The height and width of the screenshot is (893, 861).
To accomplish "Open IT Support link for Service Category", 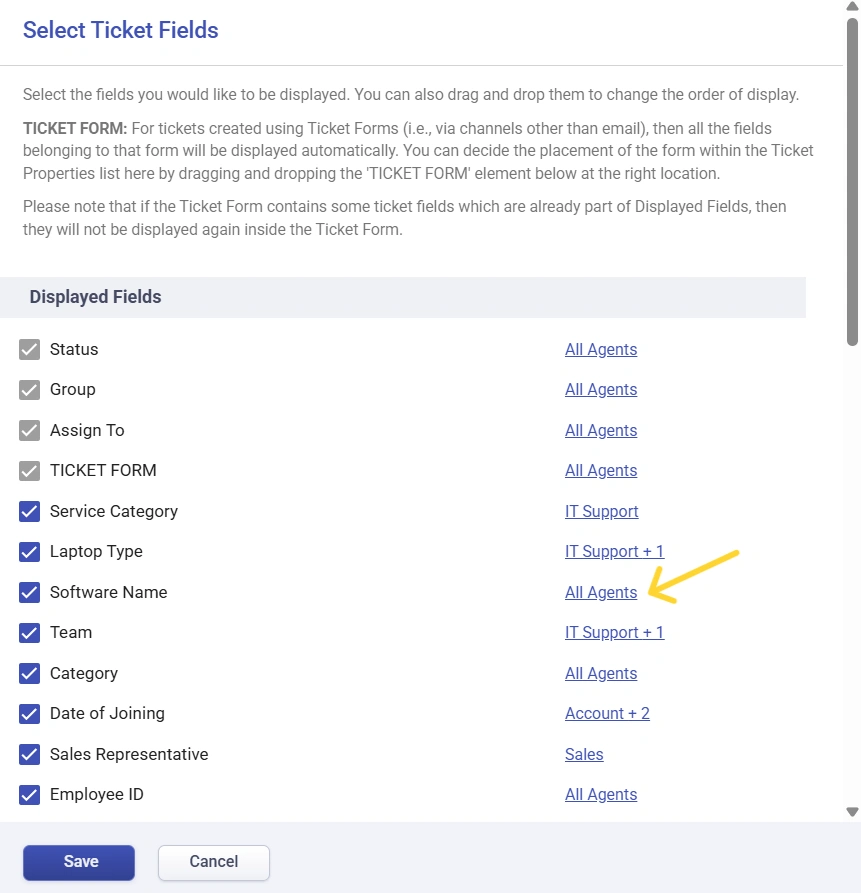I will [x=601, y=511].
